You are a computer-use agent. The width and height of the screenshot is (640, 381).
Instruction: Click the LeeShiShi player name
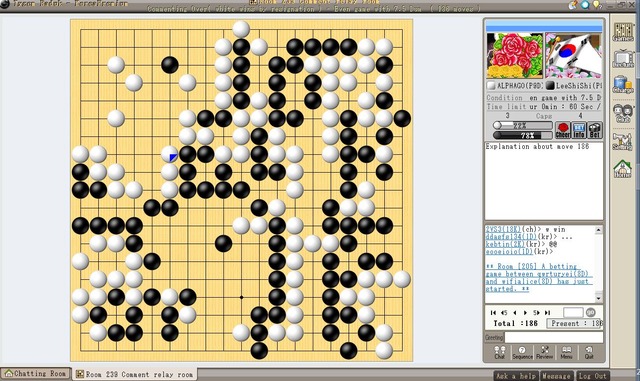(x=578, y=85)
